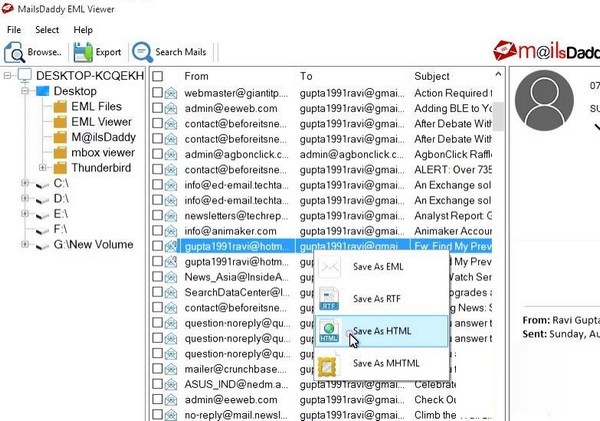Click the Save As RTF document icon
Image resolution: width=600 pixels, height=421 pixels.
pyautogui.click(x=329, y=299)
